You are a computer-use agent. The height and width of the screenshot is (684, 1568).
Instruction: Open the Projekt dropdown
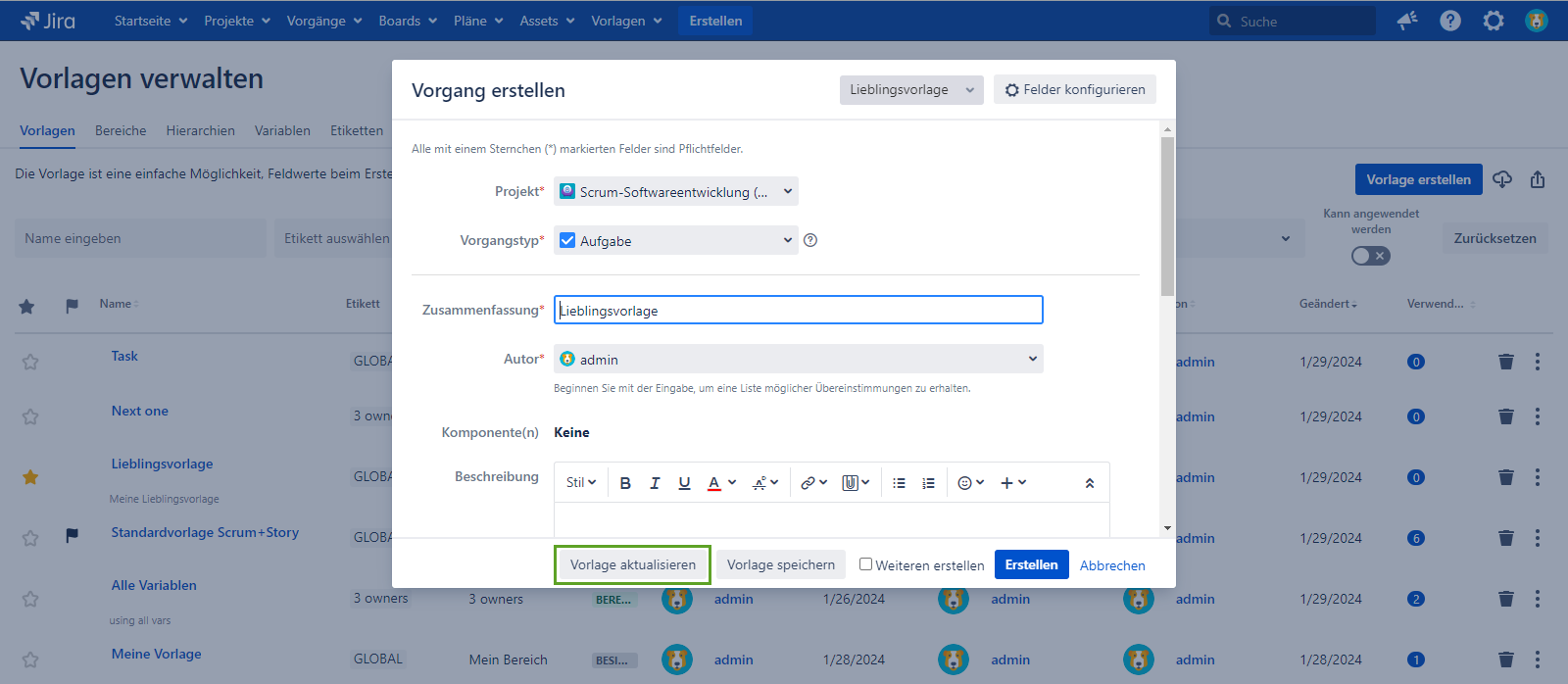(676, 192)
